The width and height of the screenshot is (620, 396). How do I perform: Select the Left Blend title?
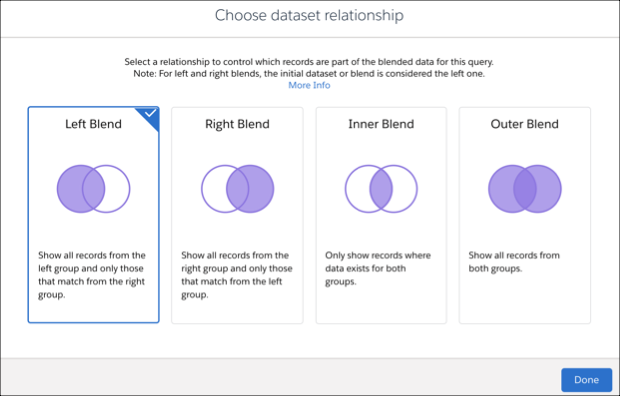coord(93,124)
